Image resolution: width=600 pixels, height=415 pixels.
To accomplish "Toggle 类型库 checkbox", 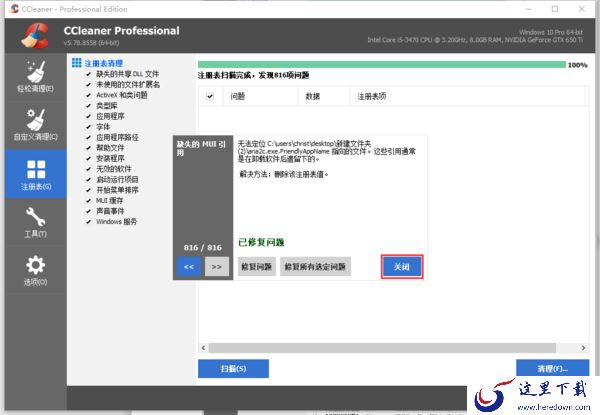I will [x=88, y=106].
